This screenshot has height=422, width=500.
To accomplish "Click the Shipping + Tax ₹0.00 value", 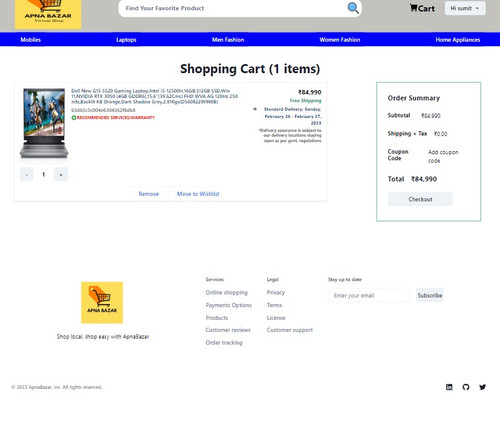I will [x=441, y=134].
